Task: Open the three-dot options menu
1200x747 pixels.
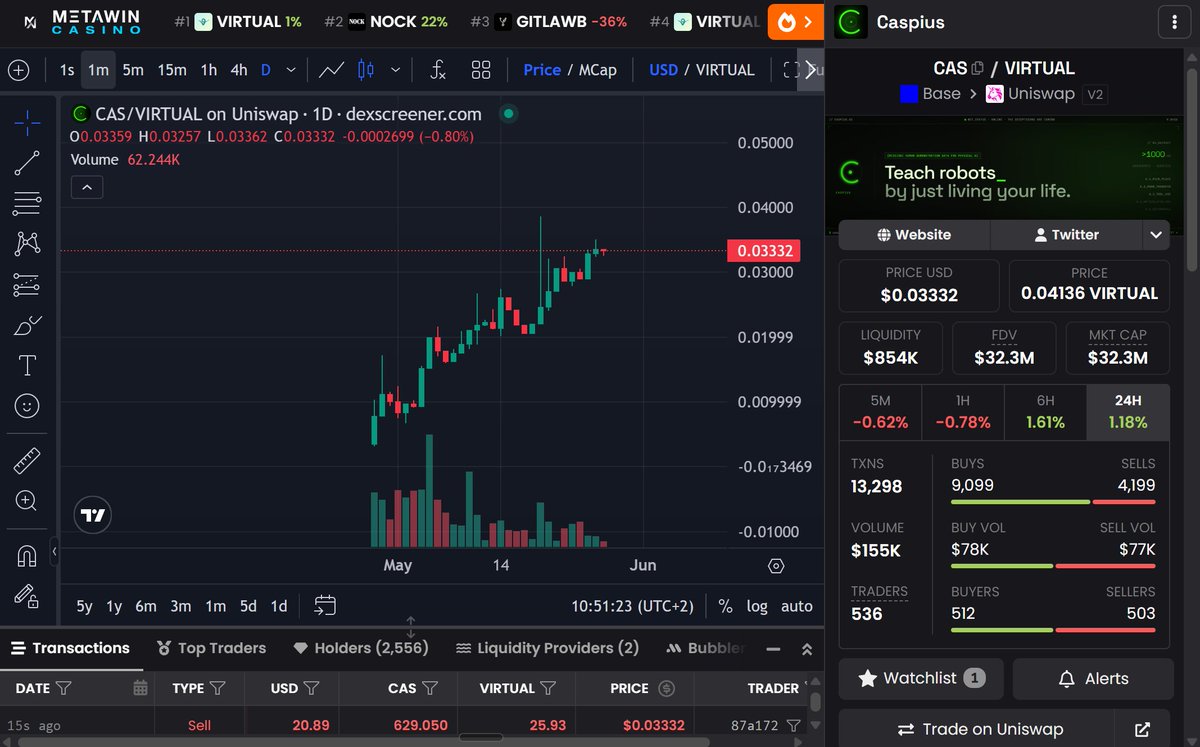Action: pos(1172,22)
